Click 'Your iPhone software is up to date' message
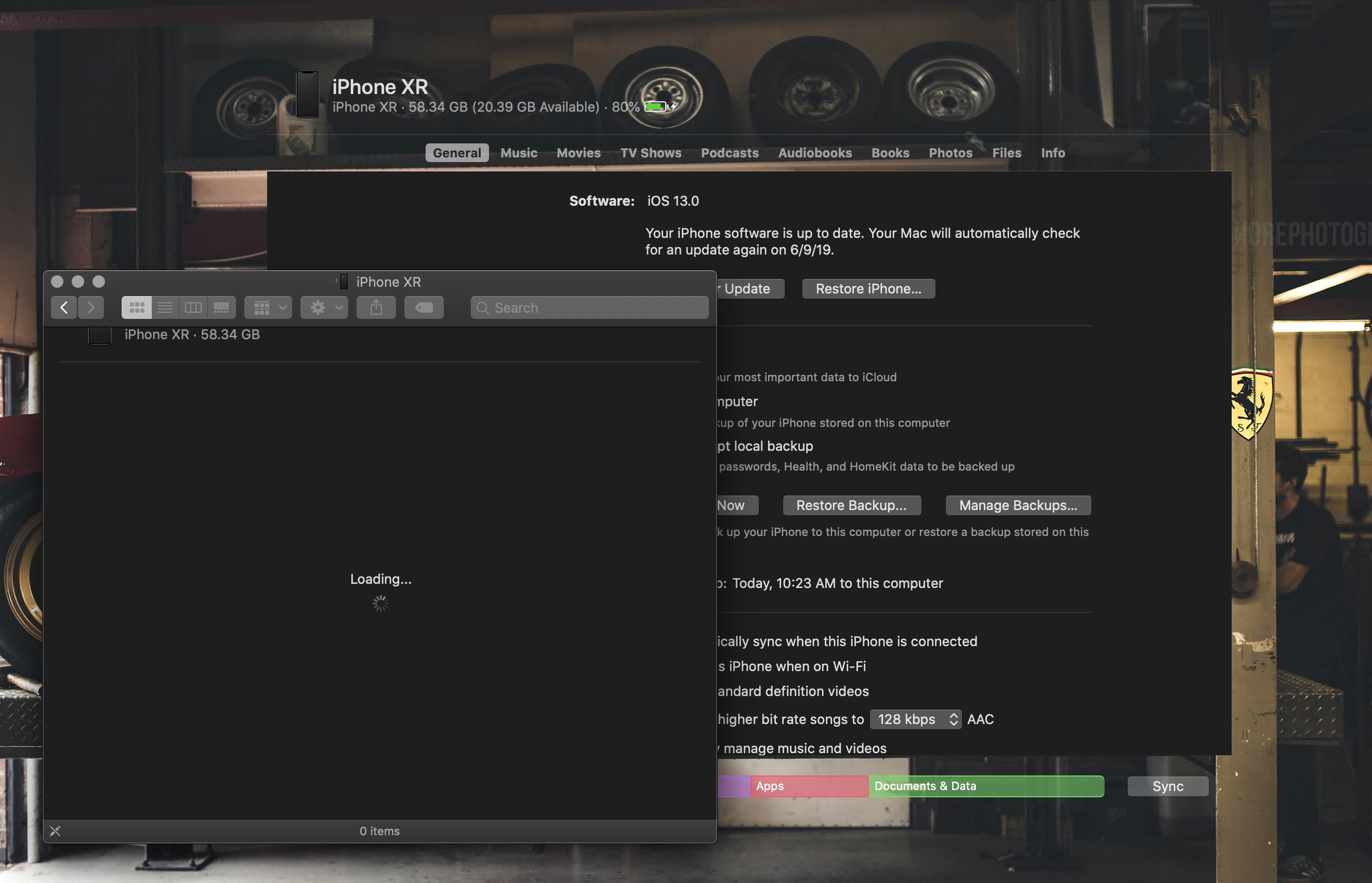The width and height of the screenshot is (1372, 883). click(863, 242)
